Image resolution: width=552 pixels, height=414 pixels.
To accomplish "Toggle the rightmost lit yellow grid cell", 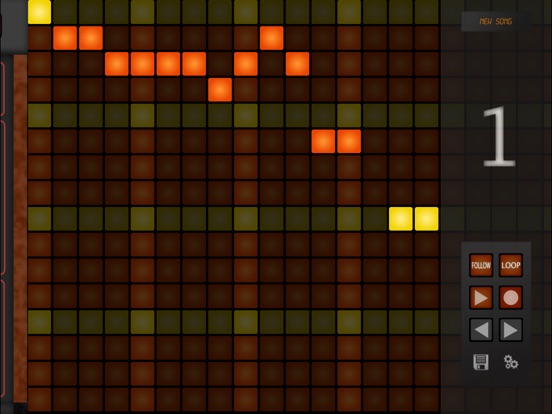I will (x=426, y=219).
